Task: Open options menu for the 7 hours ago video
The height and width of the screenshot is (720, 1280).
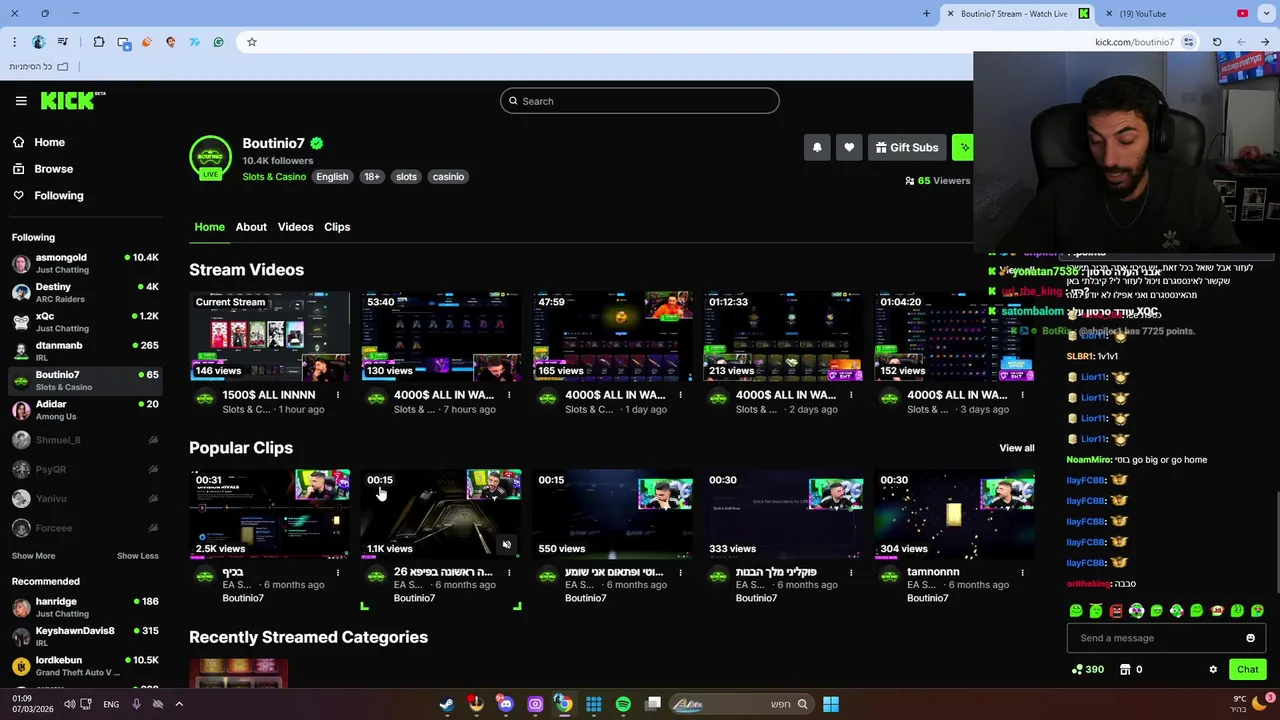Action: pyautogui.click(x=509, y=395)
